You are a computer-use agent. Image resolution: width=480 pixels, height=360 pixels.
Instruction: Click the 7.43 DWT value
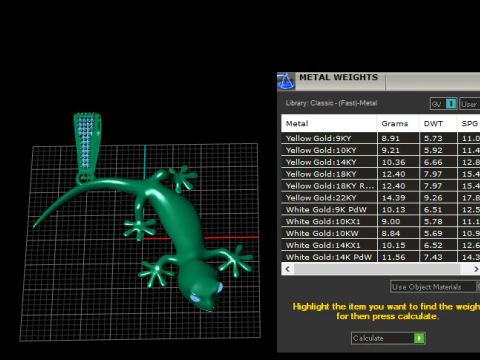pos(433,257)
